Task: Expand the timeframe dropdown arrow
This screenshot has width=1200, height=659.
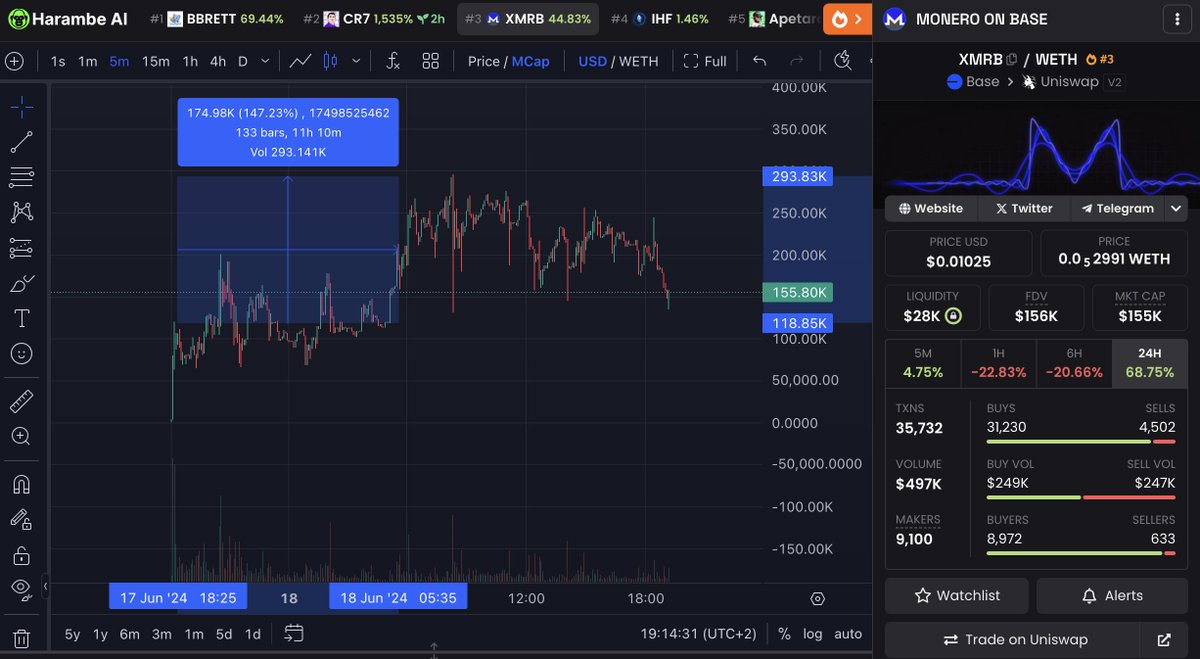Action: (264, 61)
